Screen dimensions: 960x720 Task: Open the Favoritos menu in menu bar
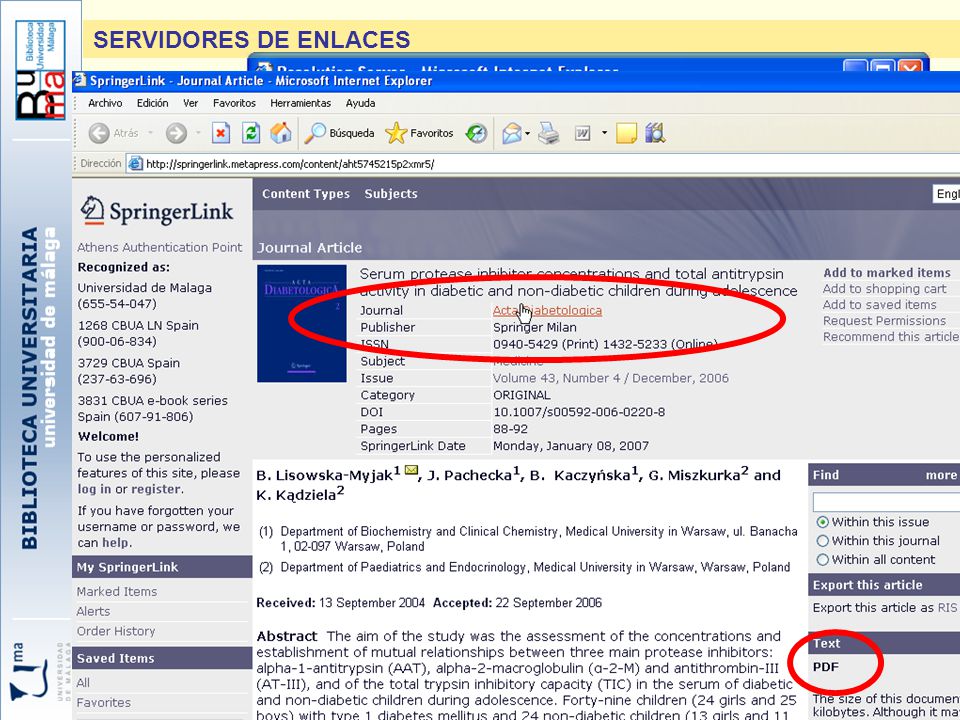[234, 103]
